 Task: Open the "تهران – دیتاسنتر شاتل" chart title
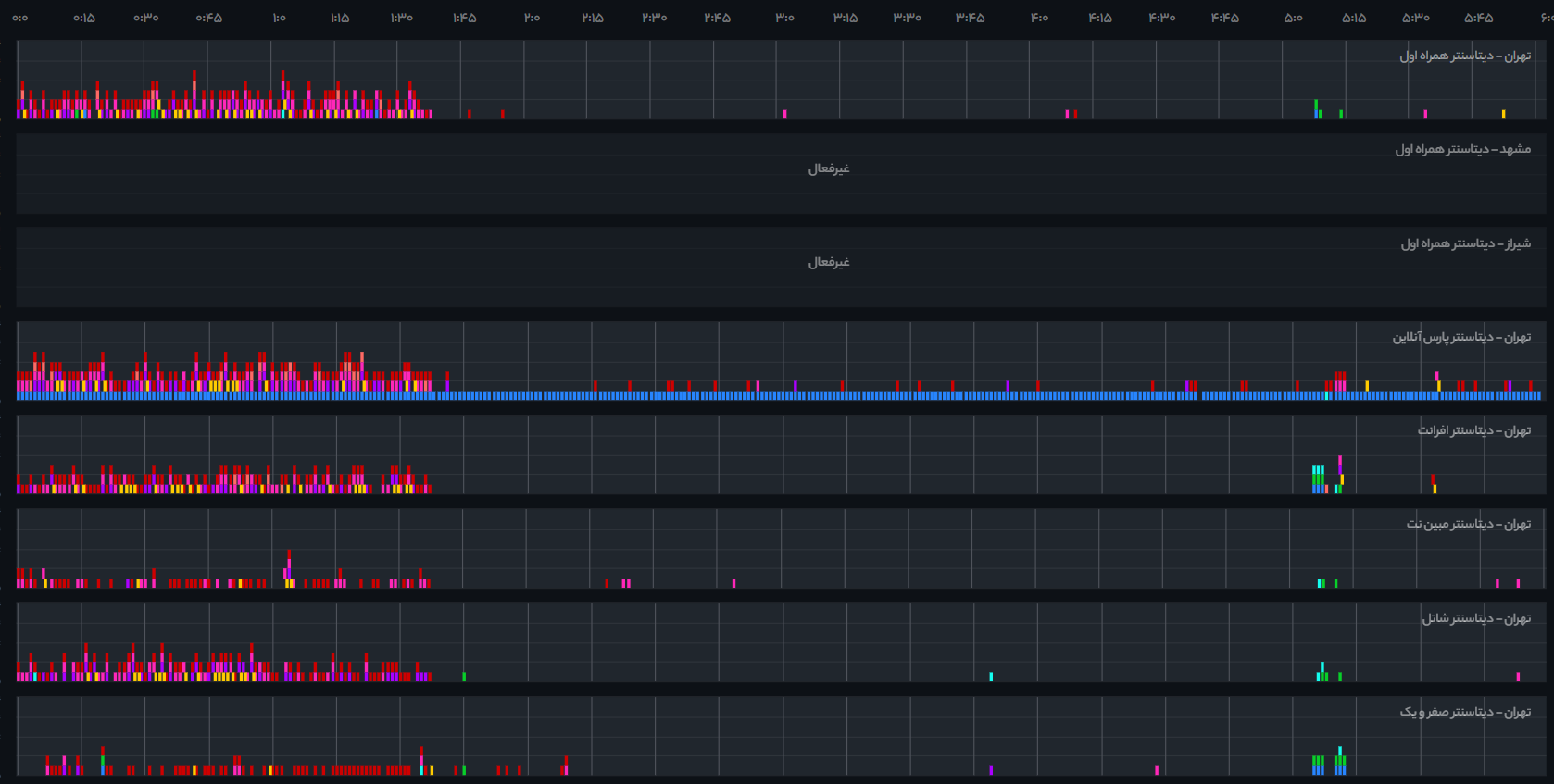[x=1476, y=619]
